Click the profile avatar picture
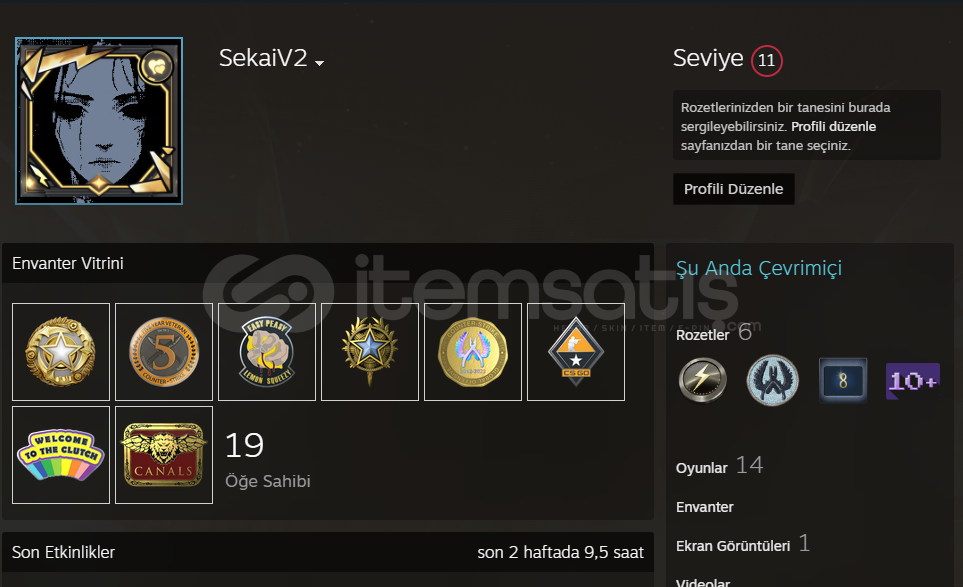 coord(99,121)
